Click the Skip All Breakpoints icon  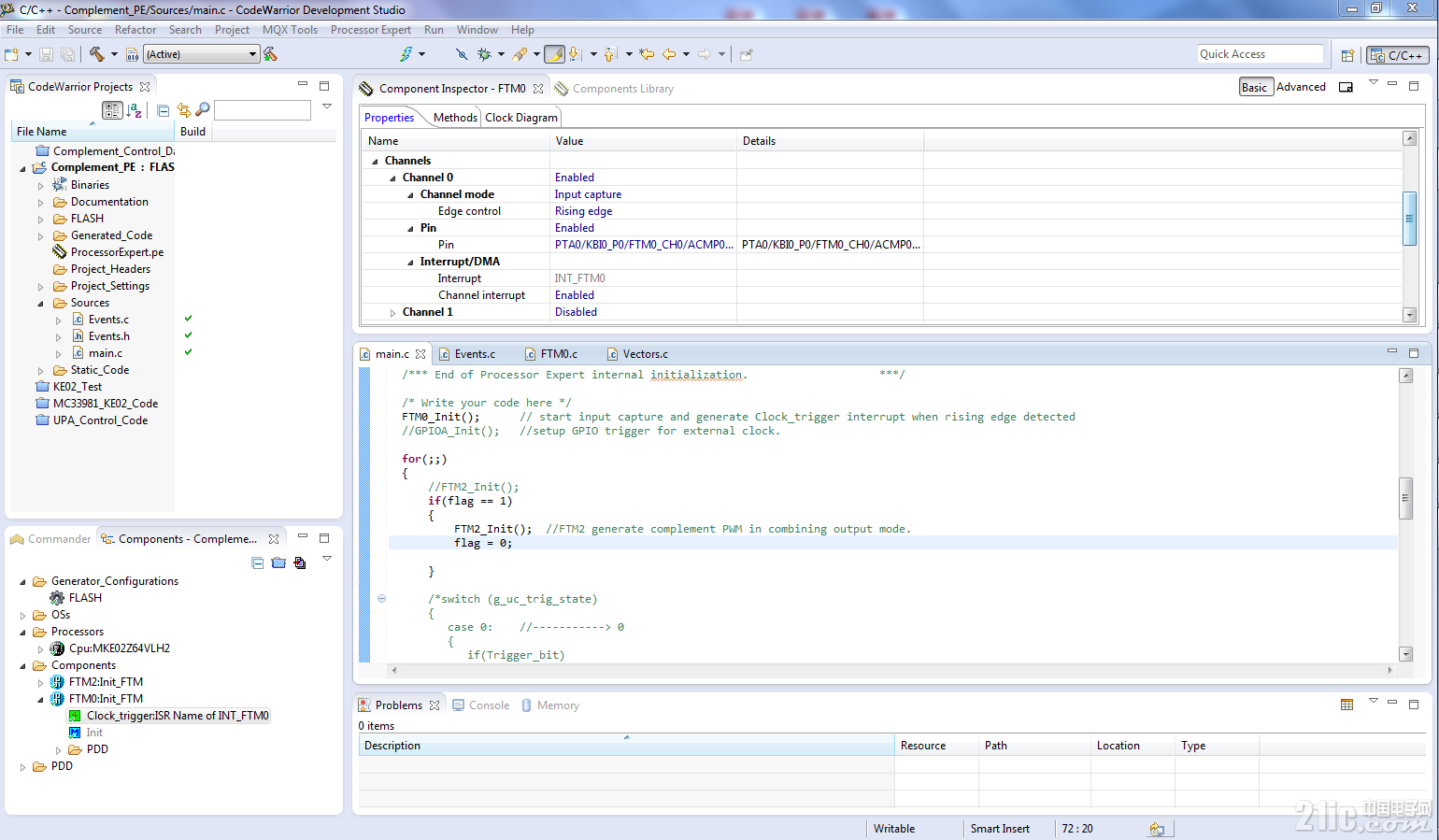pyautogui.click(x=461, y=54)
